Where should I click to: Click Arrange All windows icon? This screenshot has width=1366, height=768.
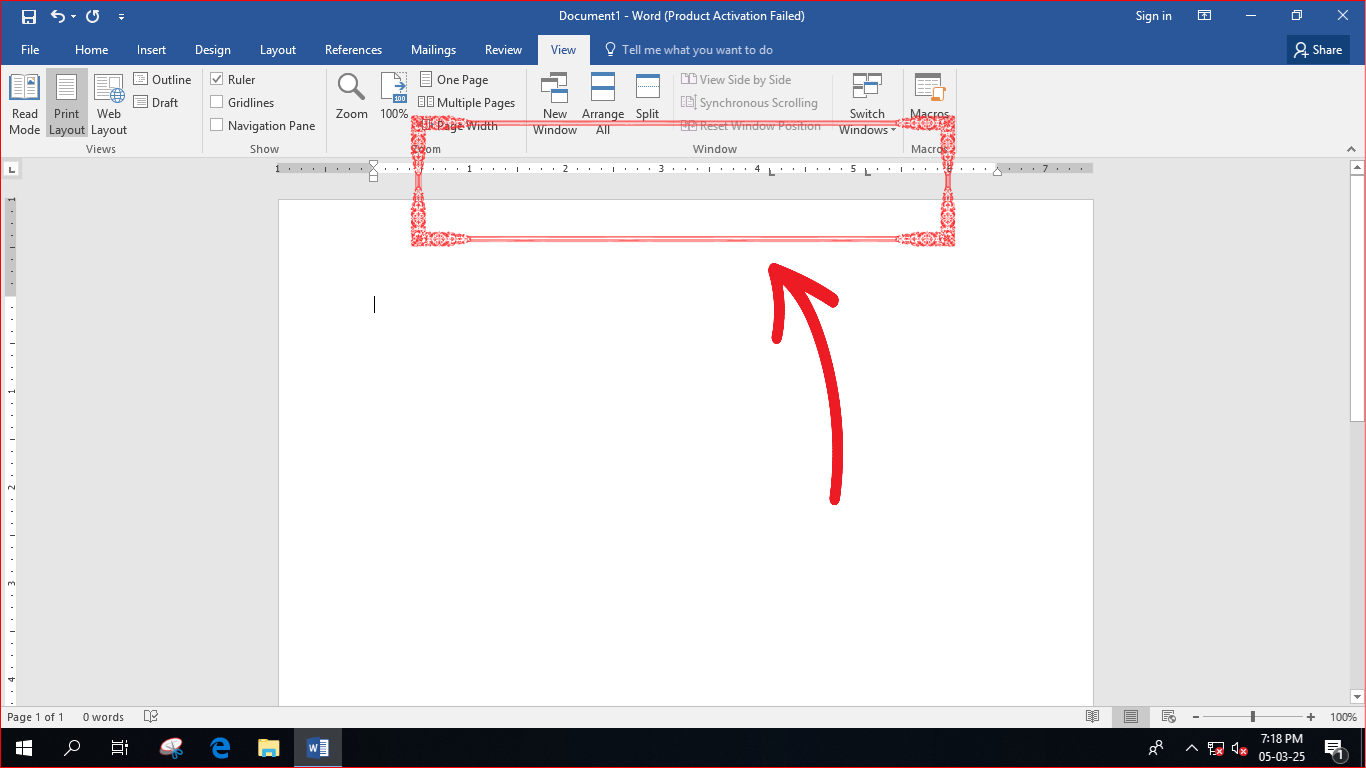click(603, 104)
